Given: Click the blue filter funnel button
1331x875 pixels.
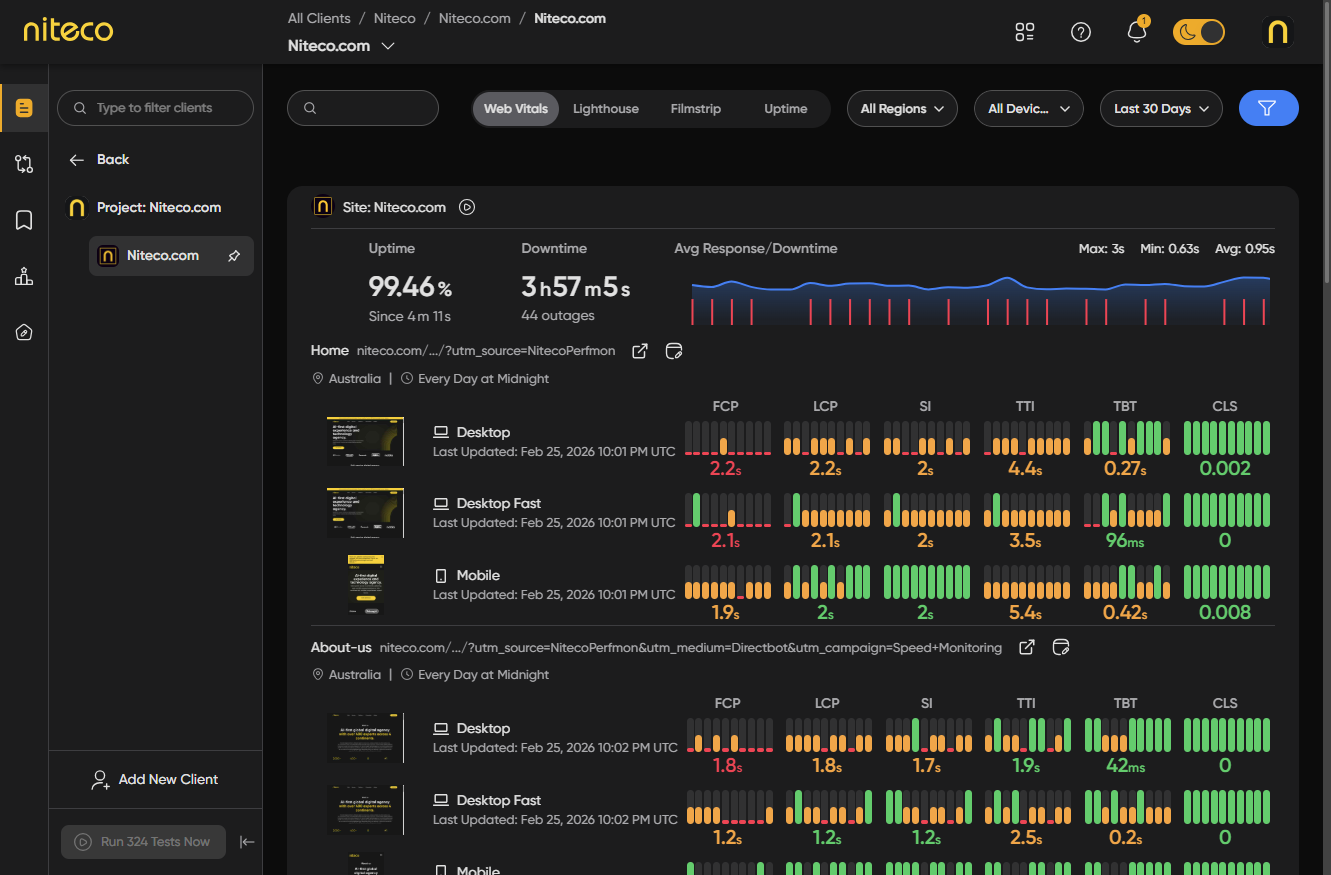Looking at the screenshot, I should coord(1268,108).
